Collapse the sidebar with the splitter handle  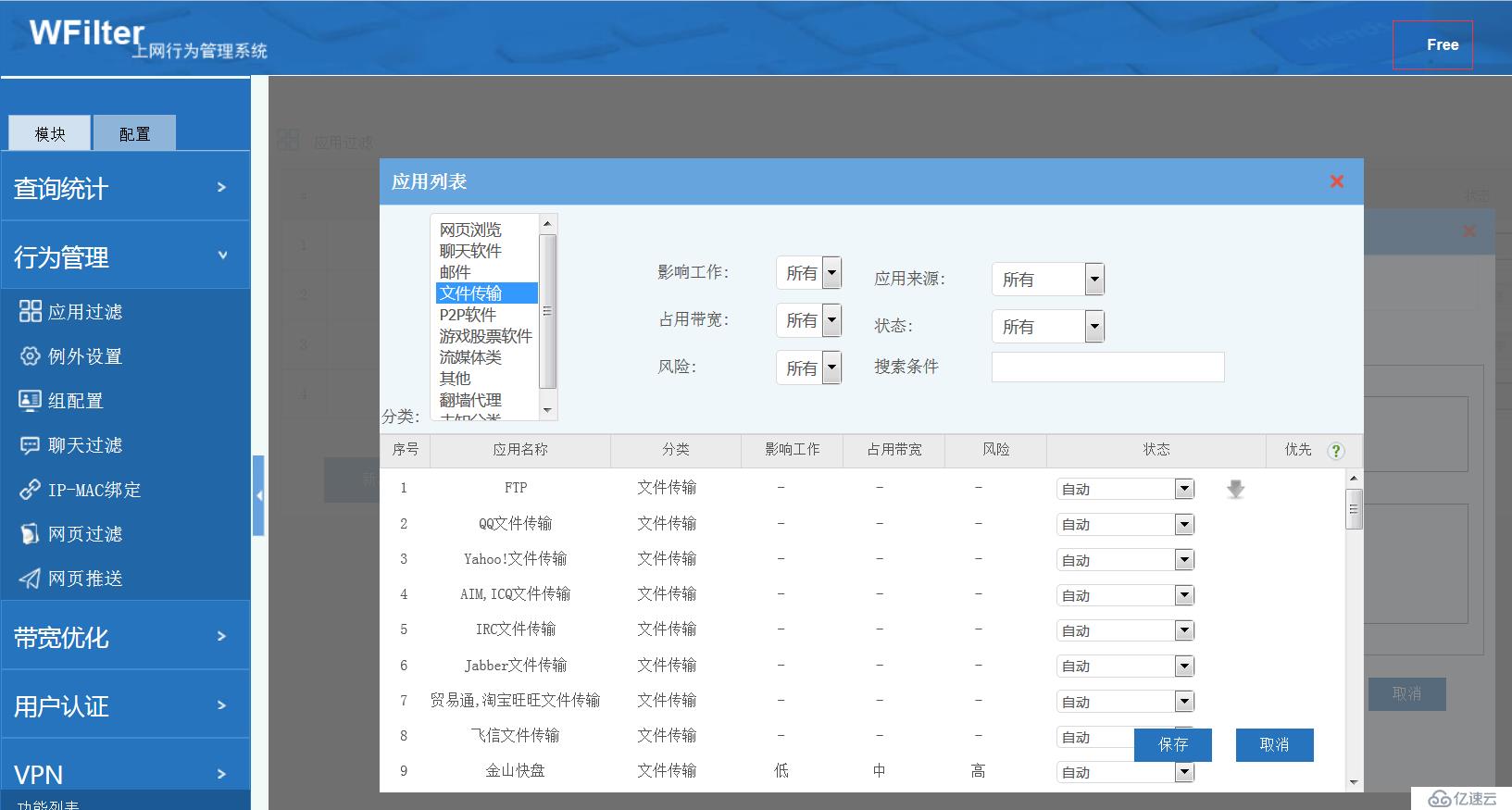click(x=258, y=495)
